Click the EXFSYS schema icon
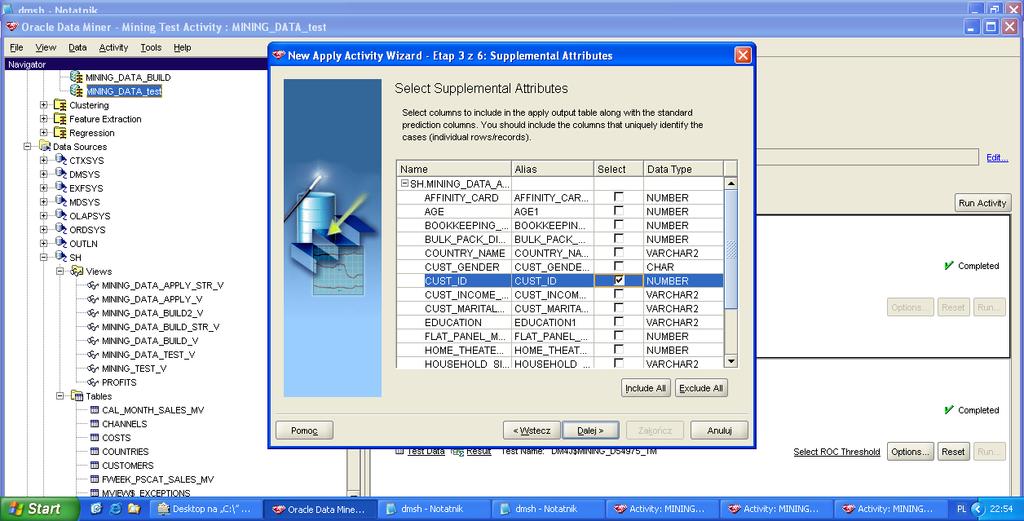The width and height of the screenshot is (1024, 521). tap(61, 188)
